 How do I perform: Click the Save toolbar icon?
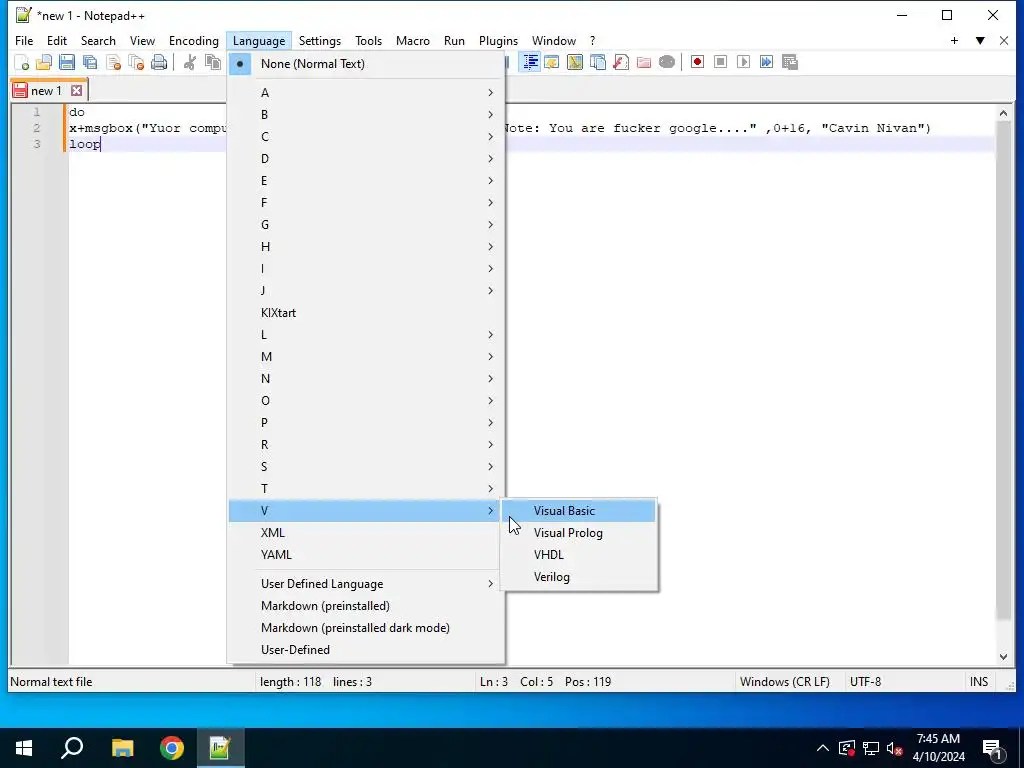(x=67, y=62)
